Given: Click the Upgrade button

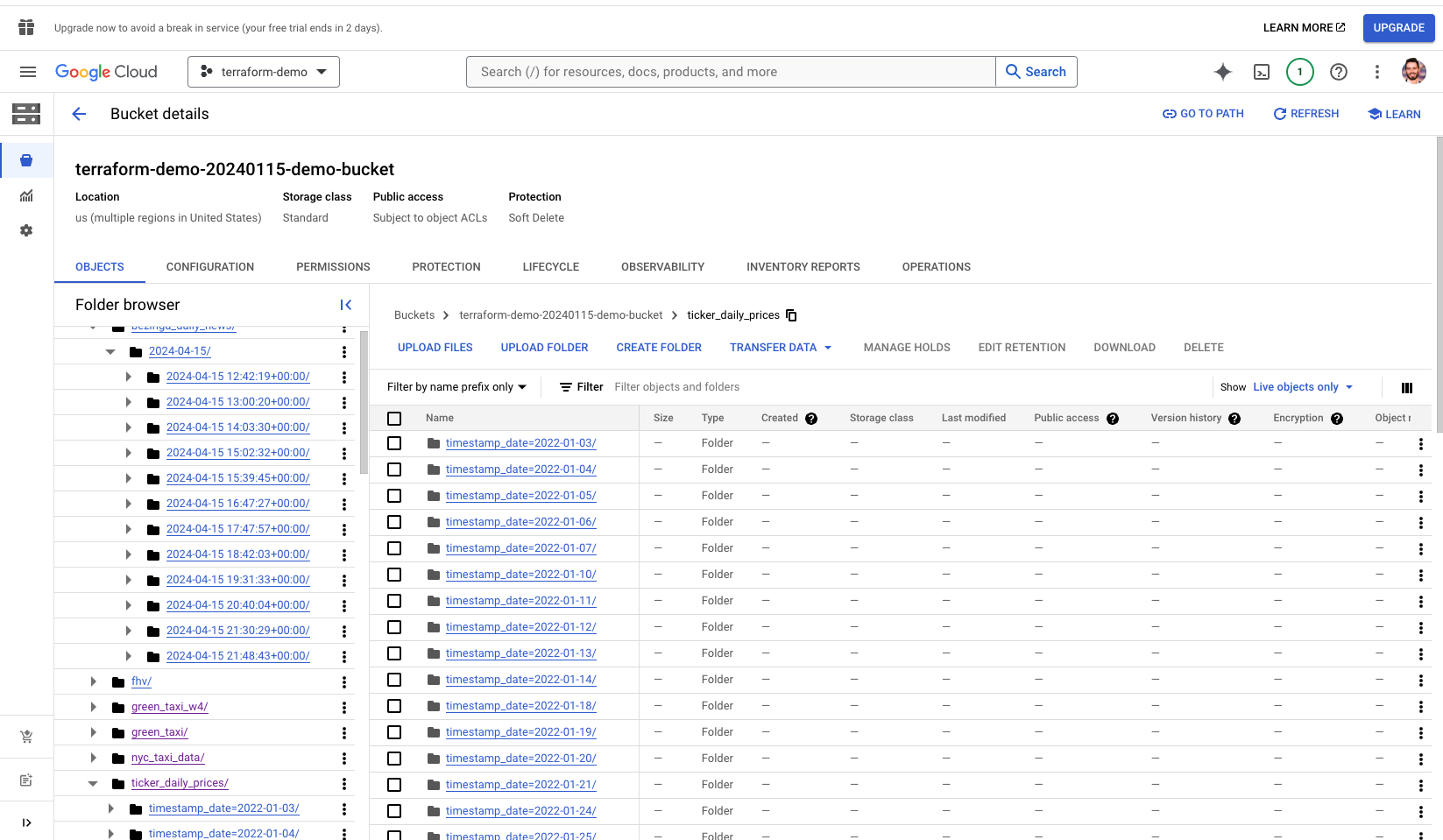Looking at the screenshot, I should pos(1398,28).
